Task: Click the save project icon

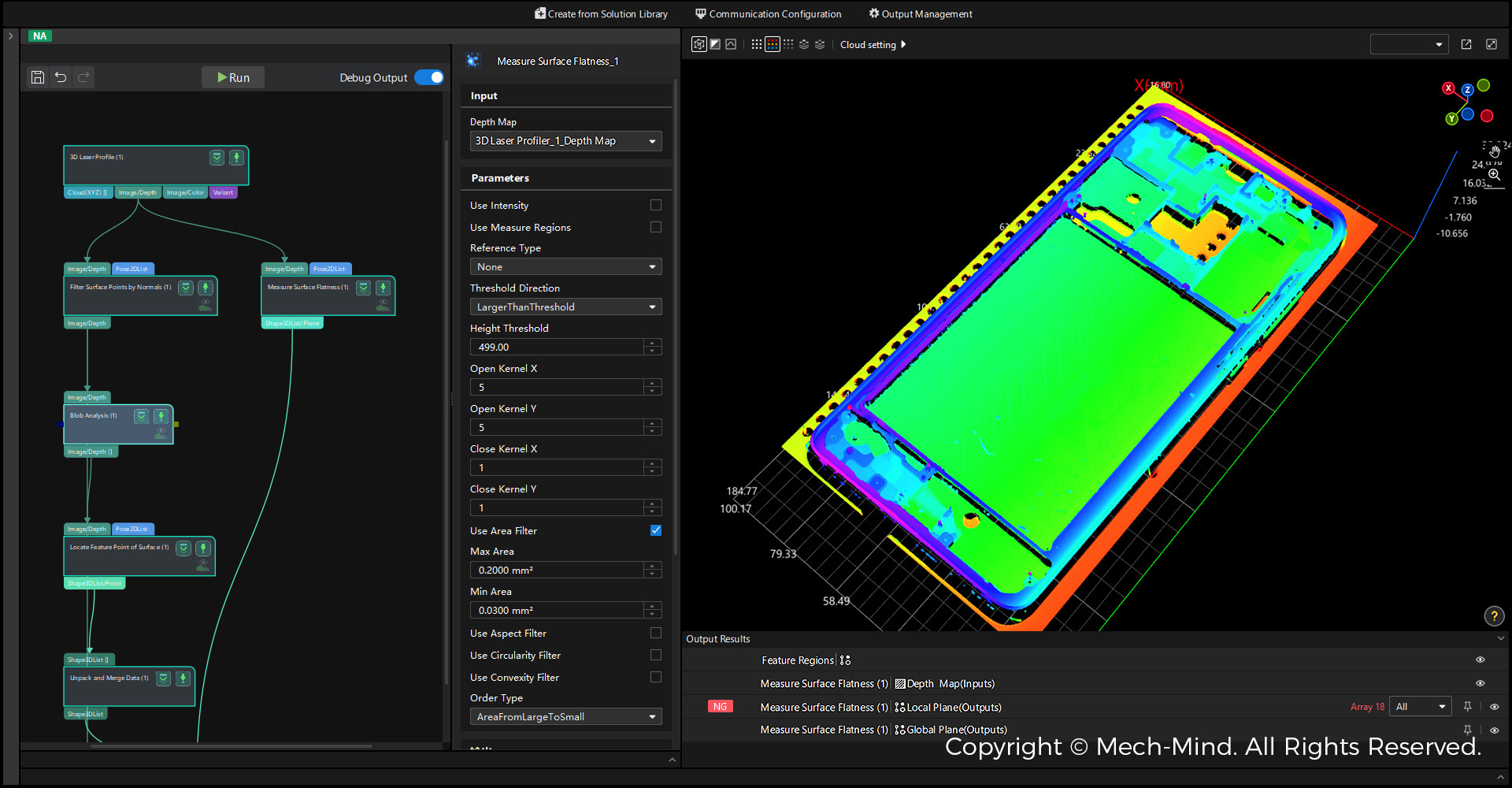Action: tap(37, 77)
